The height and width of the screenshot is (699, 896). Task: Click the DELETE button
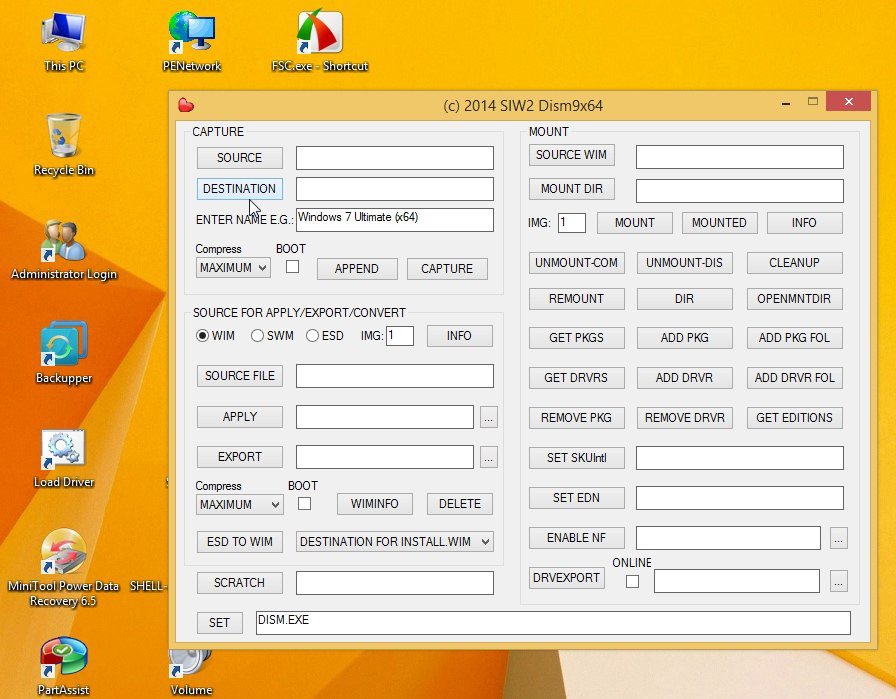point(459,504)
